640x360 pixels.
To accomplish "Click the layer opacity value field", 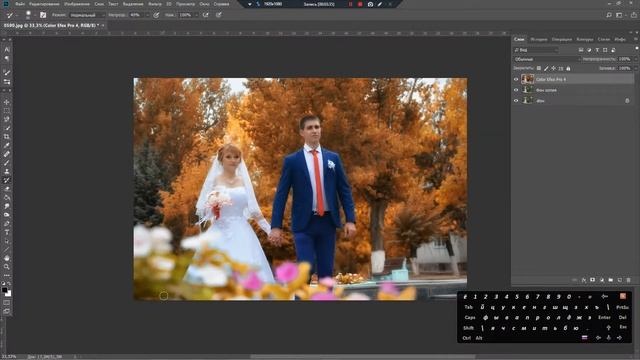I will [624, 59].
